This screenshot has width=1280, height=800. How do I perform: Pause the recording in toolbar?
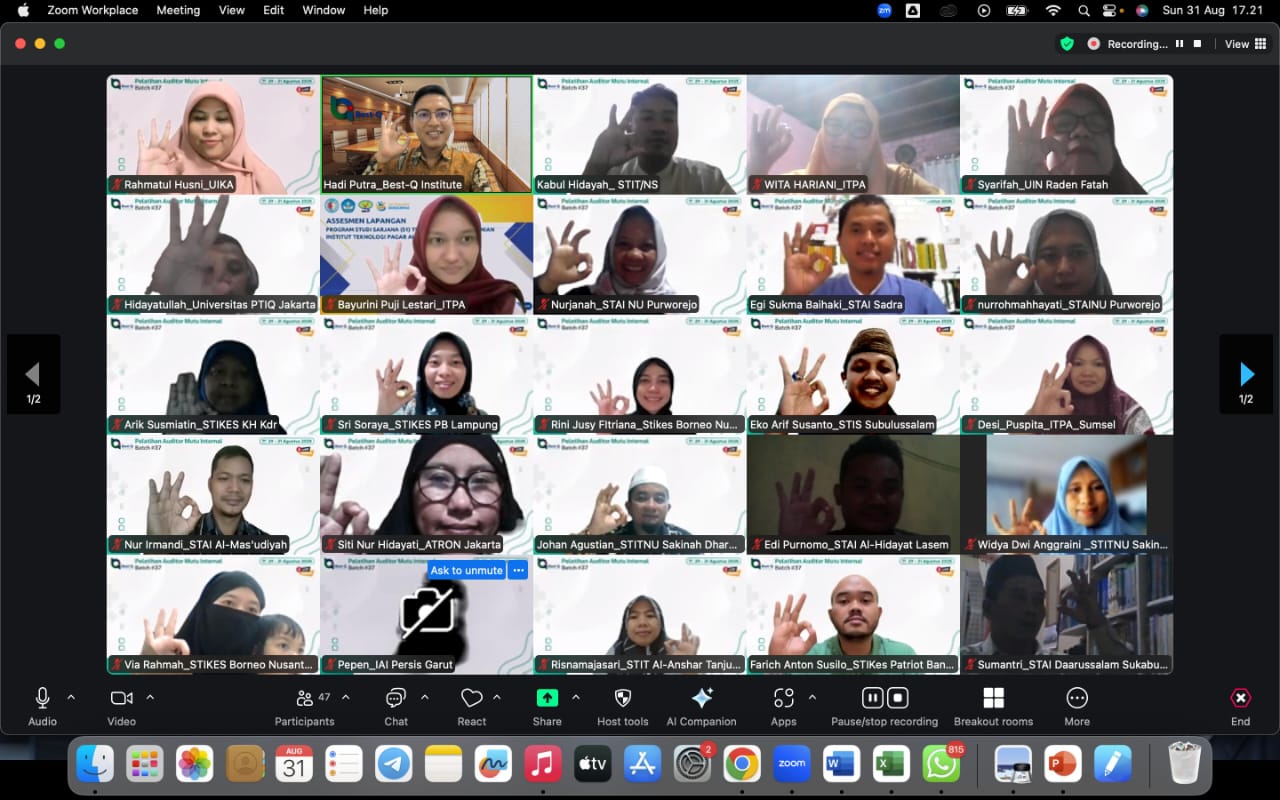click(x=872, y=698)
